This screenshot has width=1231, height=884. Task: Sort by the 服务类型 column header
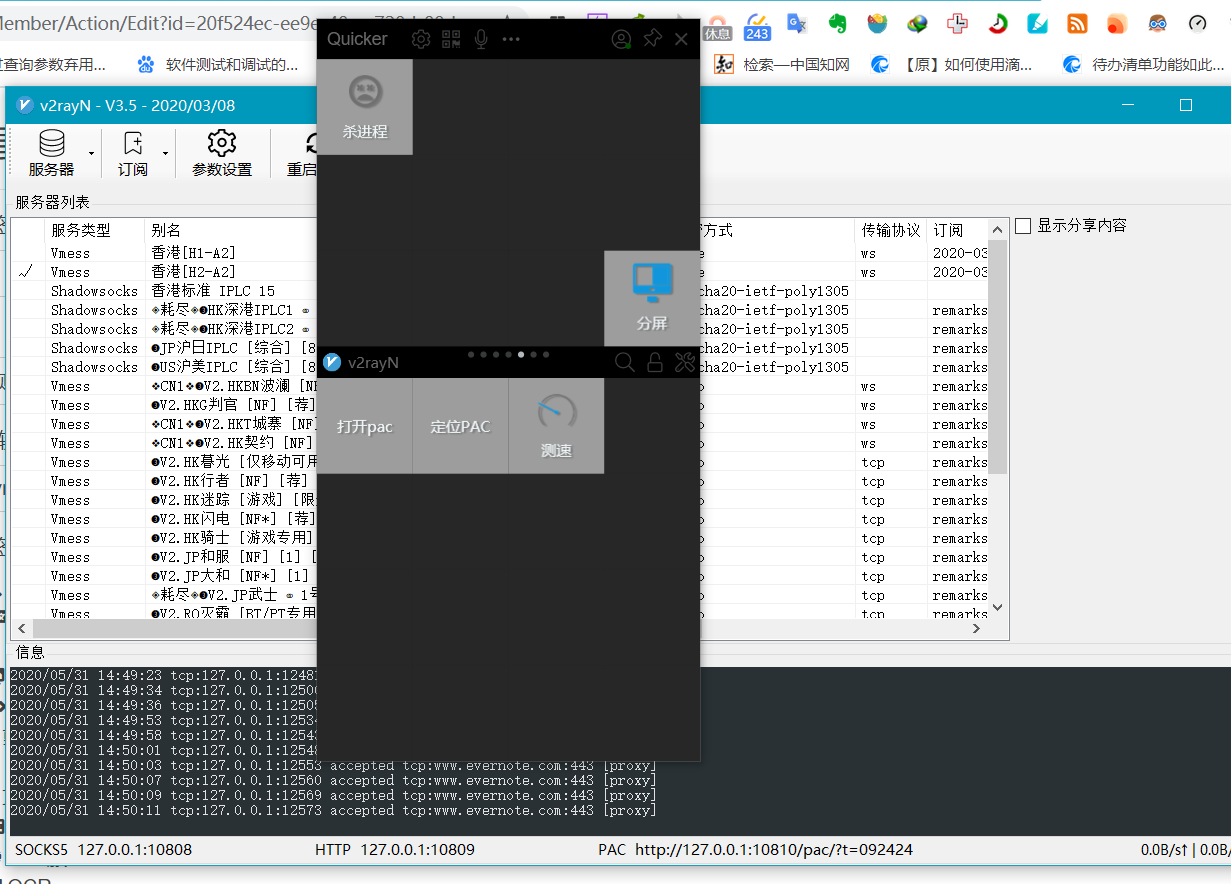(x=95, y=230)
